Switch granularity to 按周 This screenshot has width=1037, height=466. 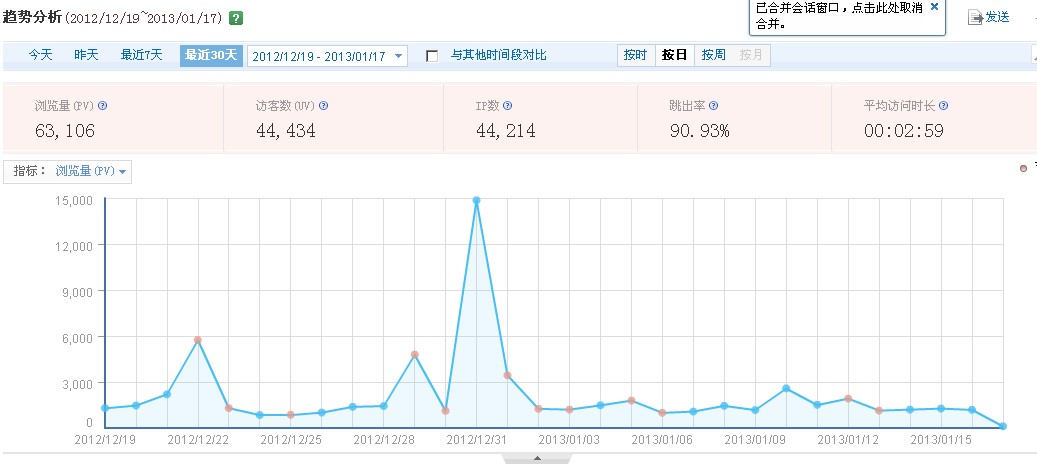click(x=713, y=56)
